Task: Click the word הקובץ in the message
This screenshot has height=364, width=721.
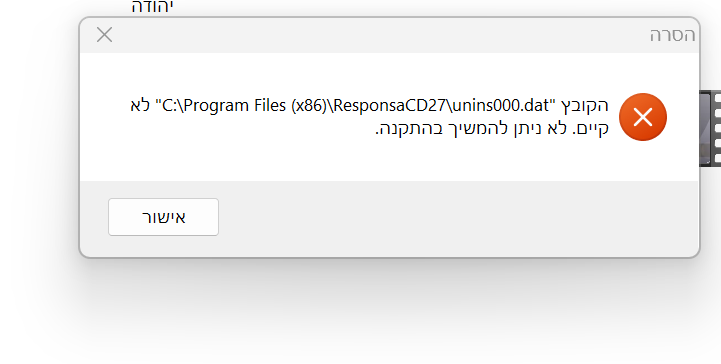Action: (583, 106)
